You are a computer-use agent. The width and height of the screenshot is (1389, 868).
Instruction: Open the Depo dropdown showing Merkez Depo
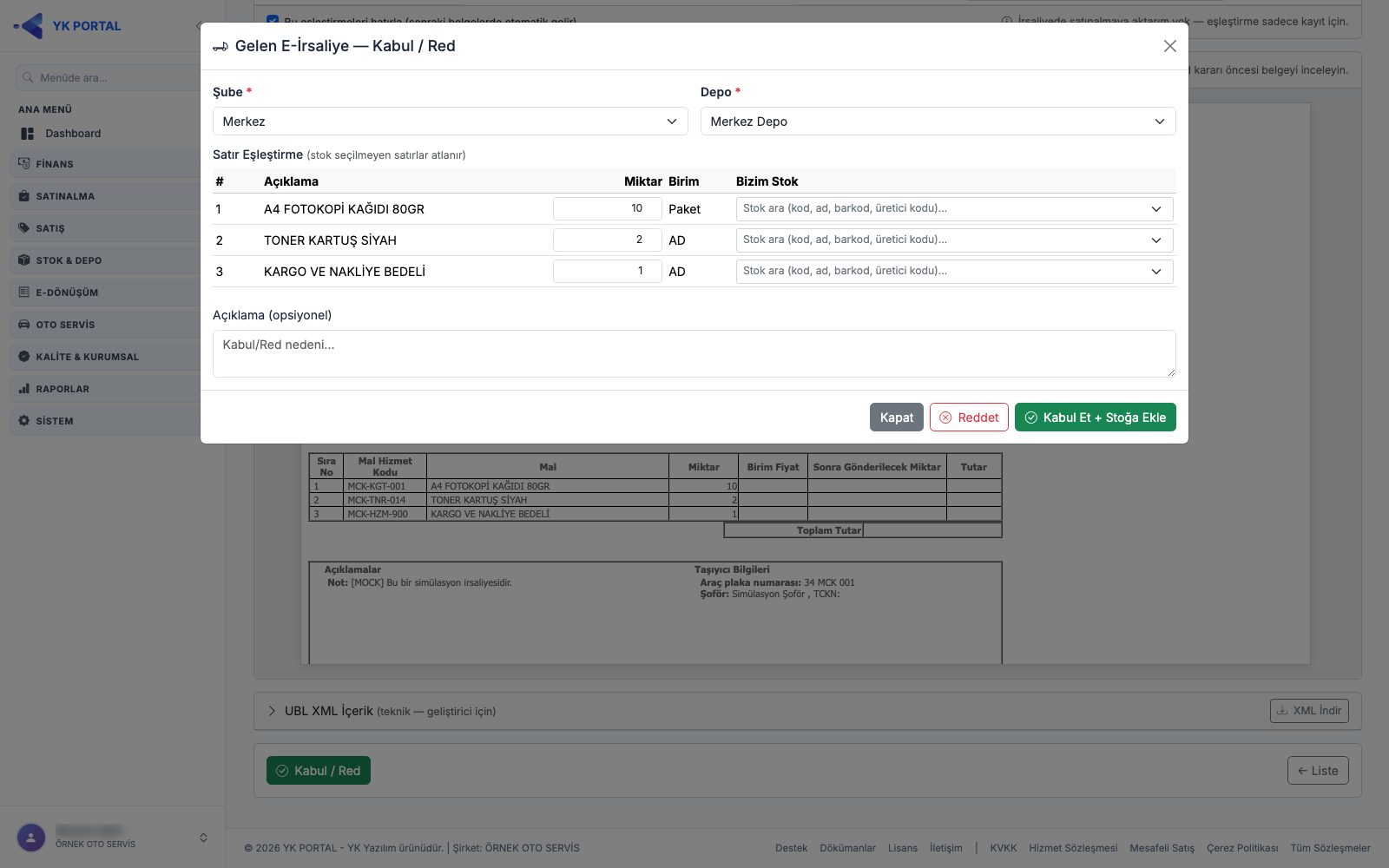pos(938,122)
